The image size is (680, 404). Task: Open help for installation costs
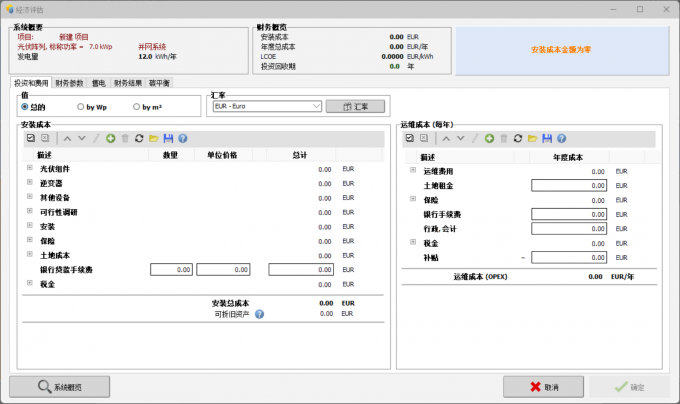(183, 139)
